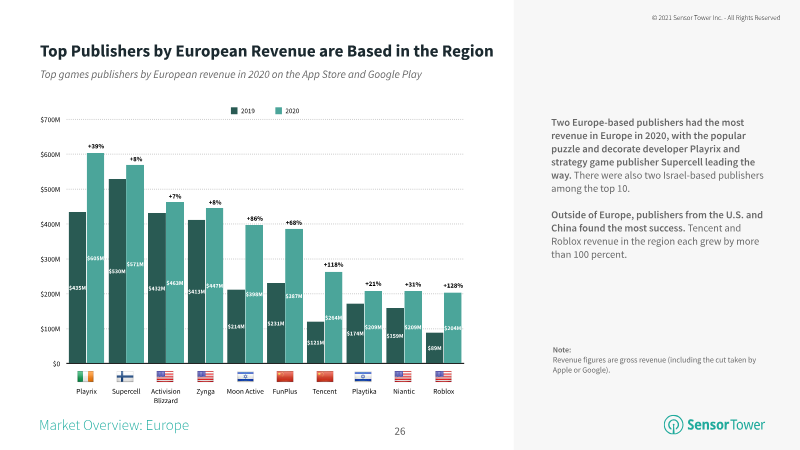Screen dimensions: 800x450
Task: Click the Playrix publisher label
Action: (87, 391)
